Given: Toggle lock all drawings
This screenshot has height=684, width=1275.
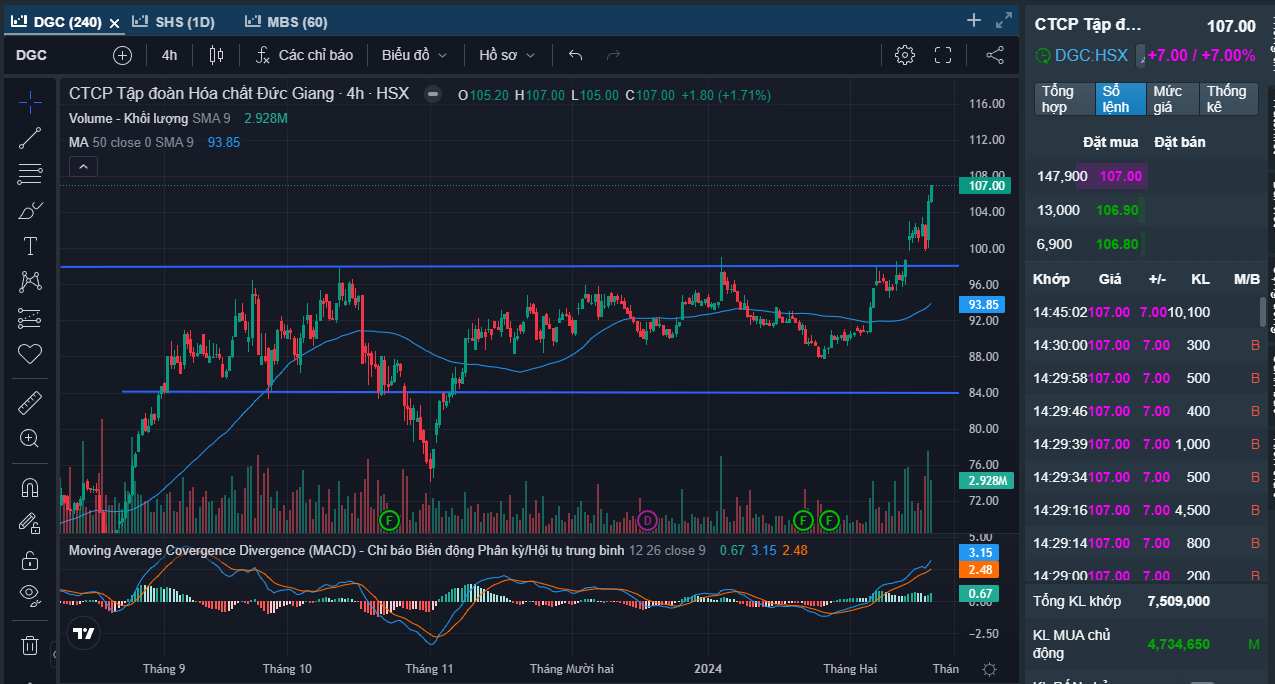Looking at the screenshot, I should (30, 559).
